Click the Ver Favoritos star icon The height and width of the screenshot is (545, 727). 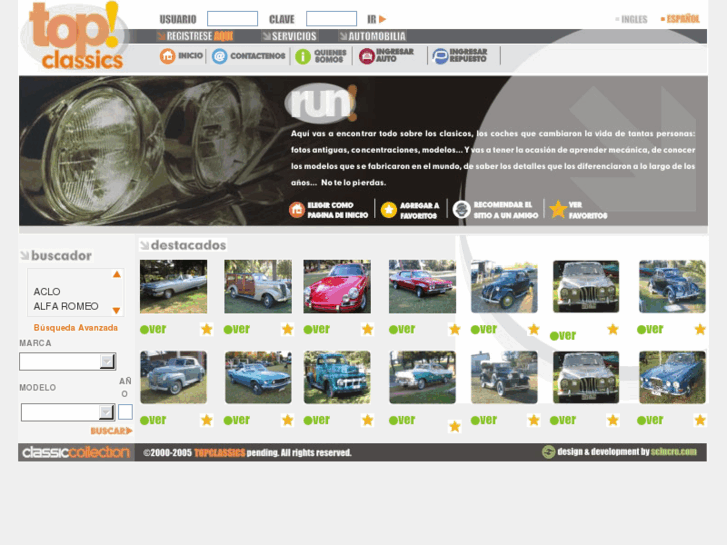tap(558, 210)
